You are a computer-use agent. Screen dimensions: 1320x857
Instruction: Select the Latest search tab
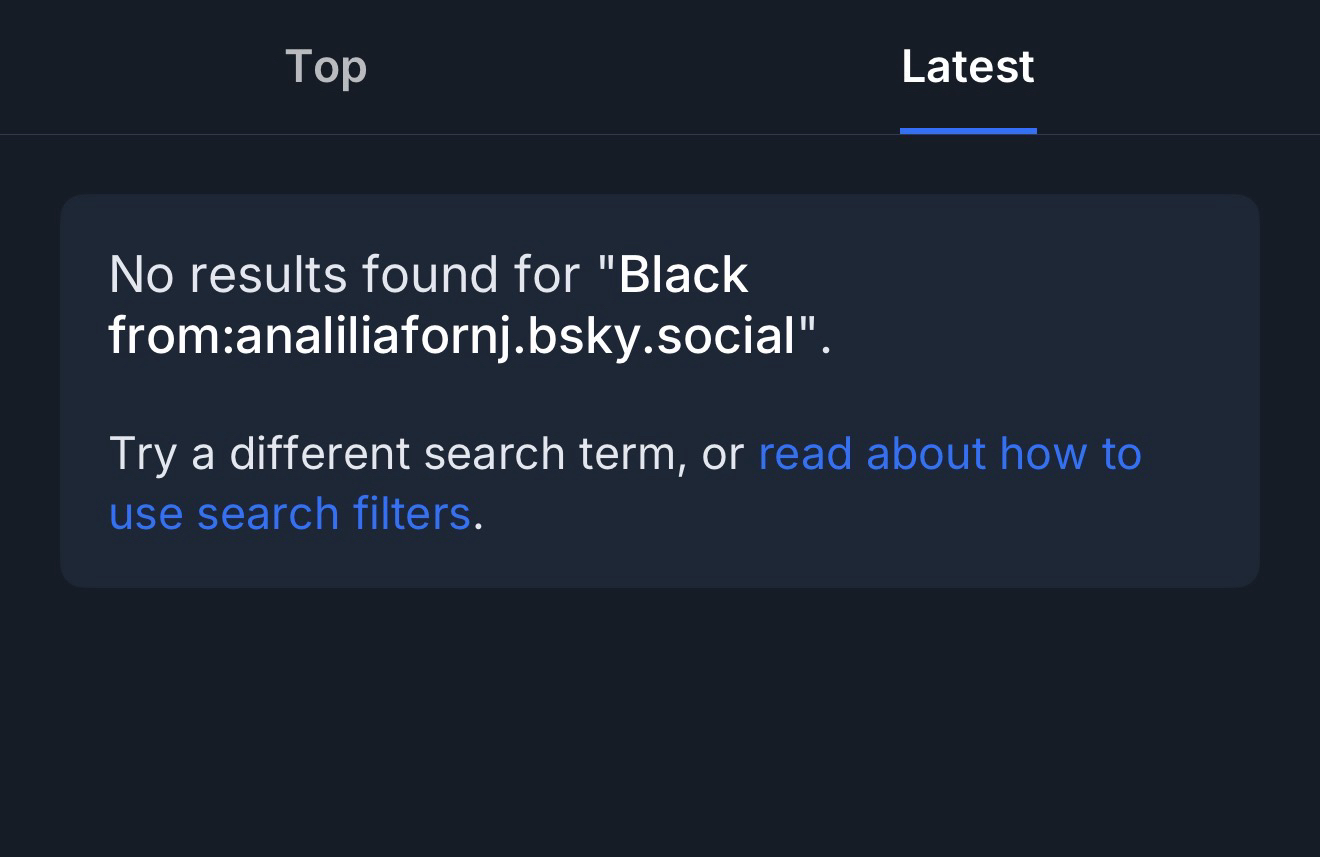(967, 67)
